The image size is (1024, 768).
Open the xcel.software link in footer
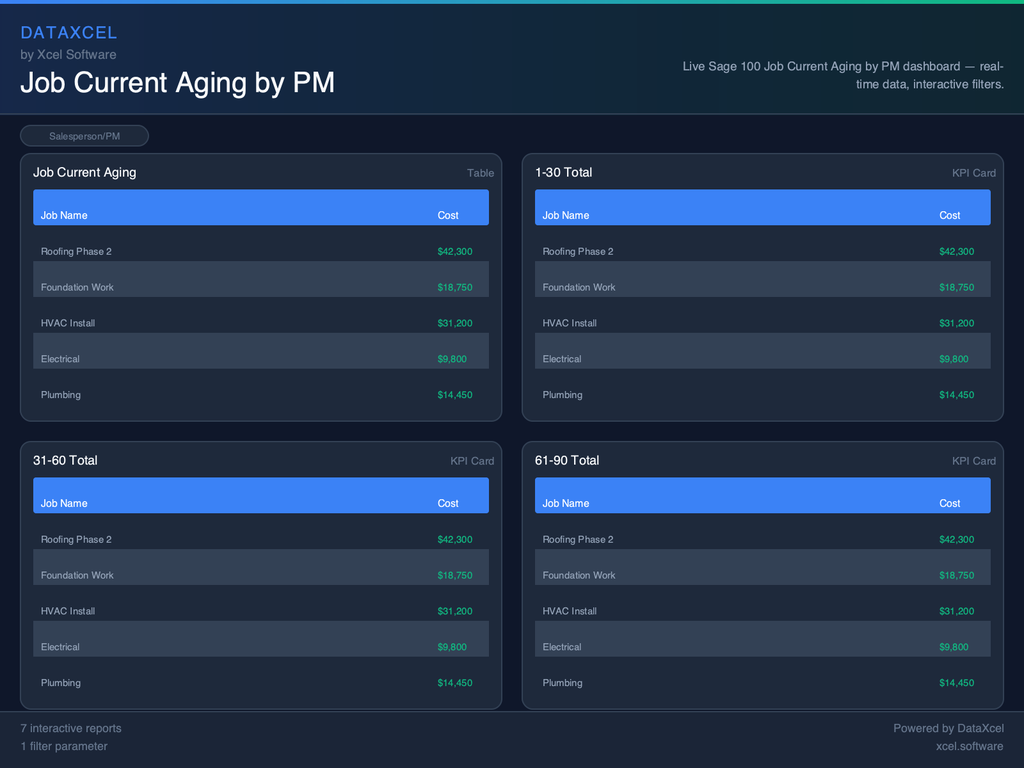pyautogui.click(x=969, y=746)
